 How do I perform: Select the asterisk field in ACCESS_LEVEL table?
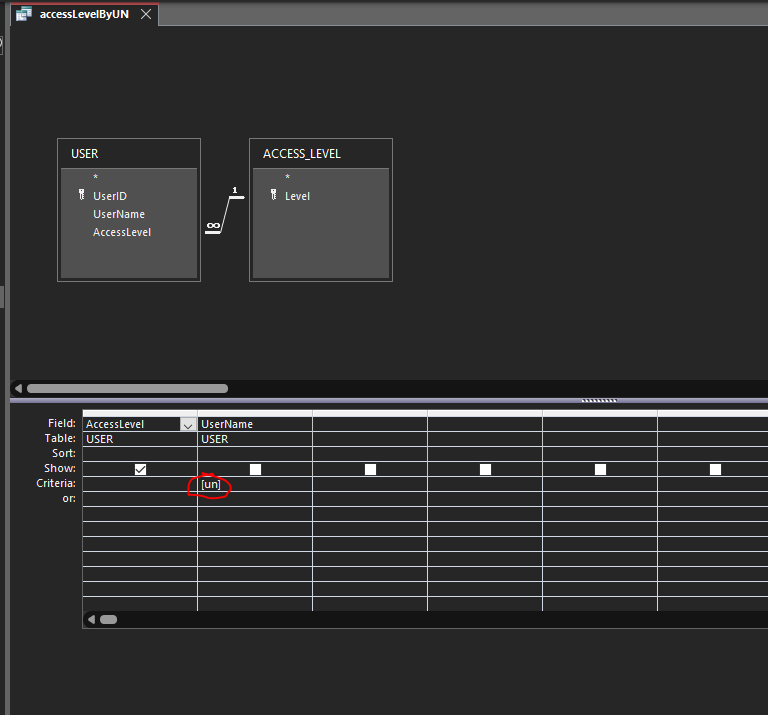pos(288,177)
